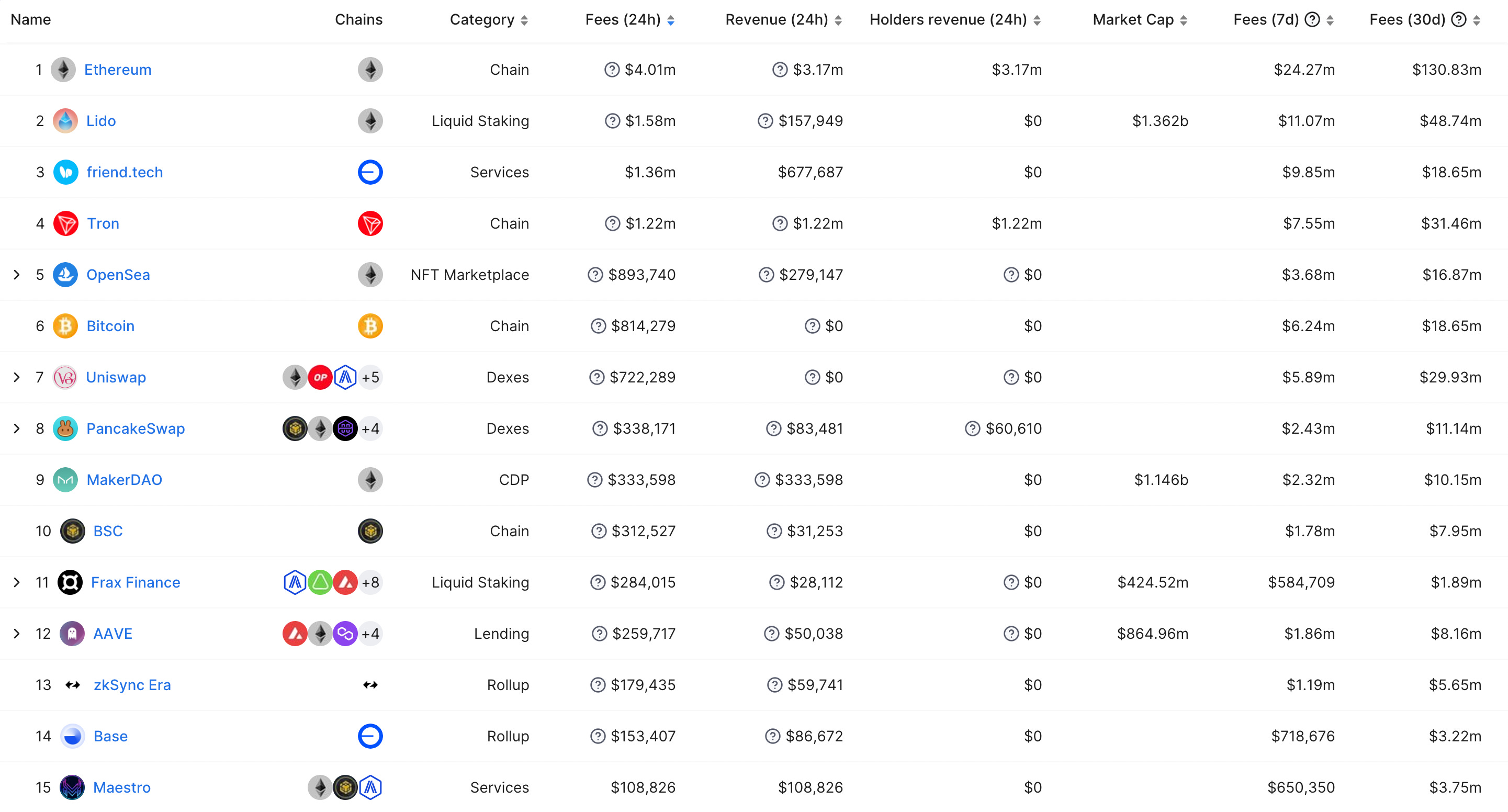Open the MakerDAO protocol link
Screen dimensions: 1508x812
tap(124, 480)
